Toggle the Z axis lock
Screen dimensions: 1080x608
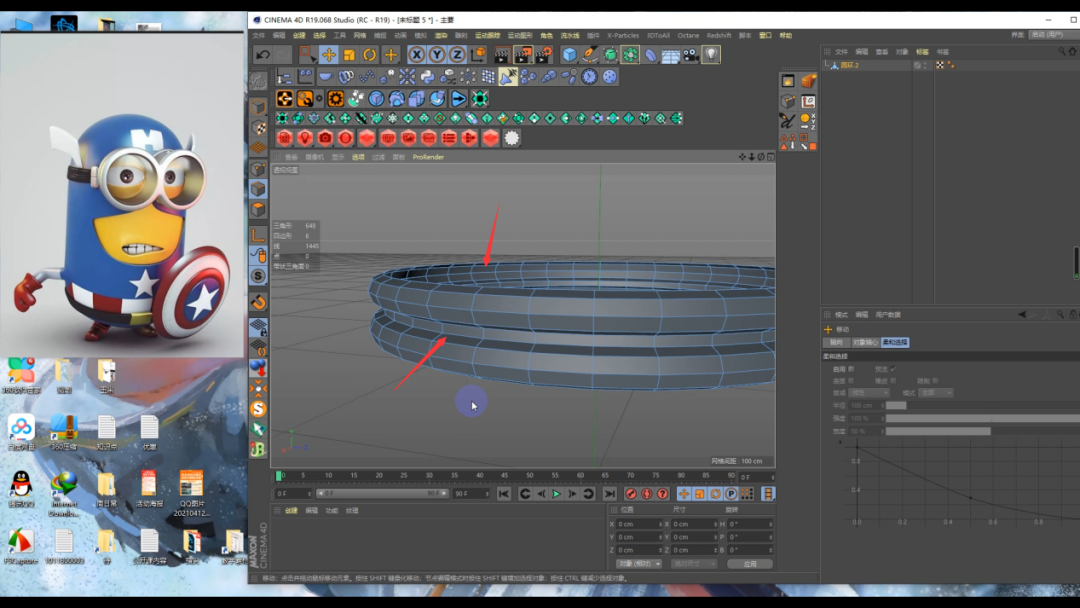(x=457, y=54)
